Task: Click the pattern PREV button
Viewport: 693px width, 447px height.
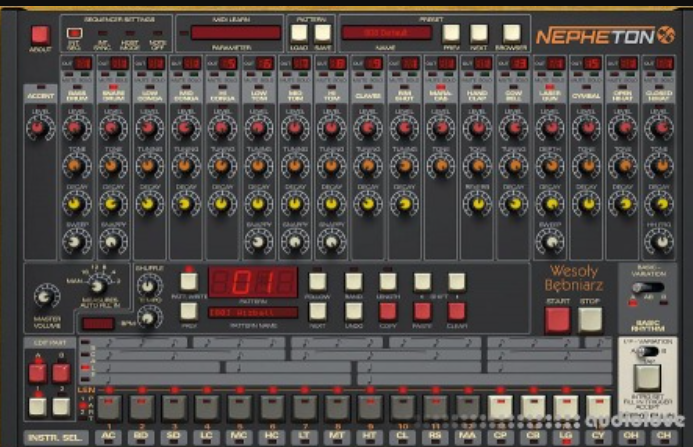Action: click(189, 312)
